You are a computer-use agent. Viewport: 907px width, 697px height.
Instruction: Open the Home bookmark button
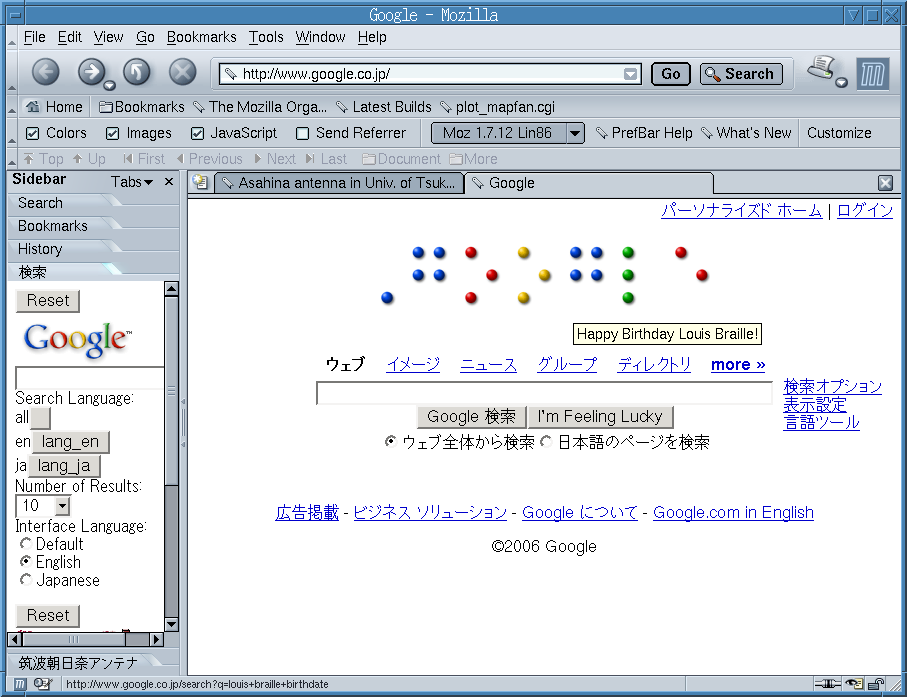tap(54, 107)
